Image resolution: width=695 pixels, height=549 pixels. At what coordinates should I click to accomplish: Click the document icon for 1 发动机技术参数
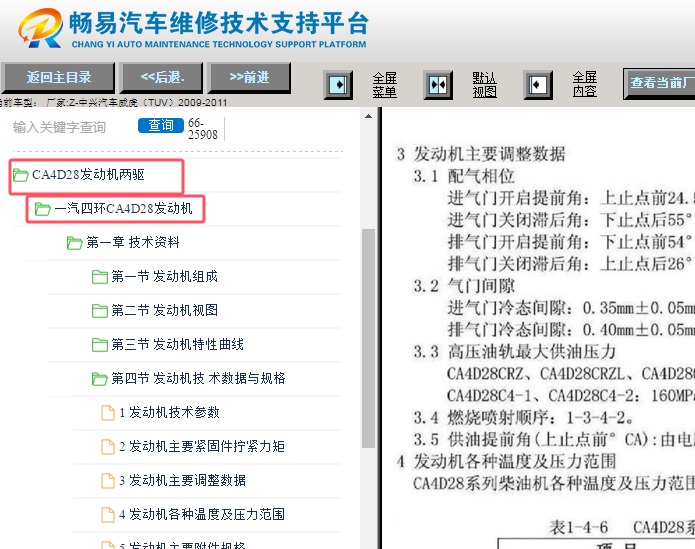(x=108, y=413)
